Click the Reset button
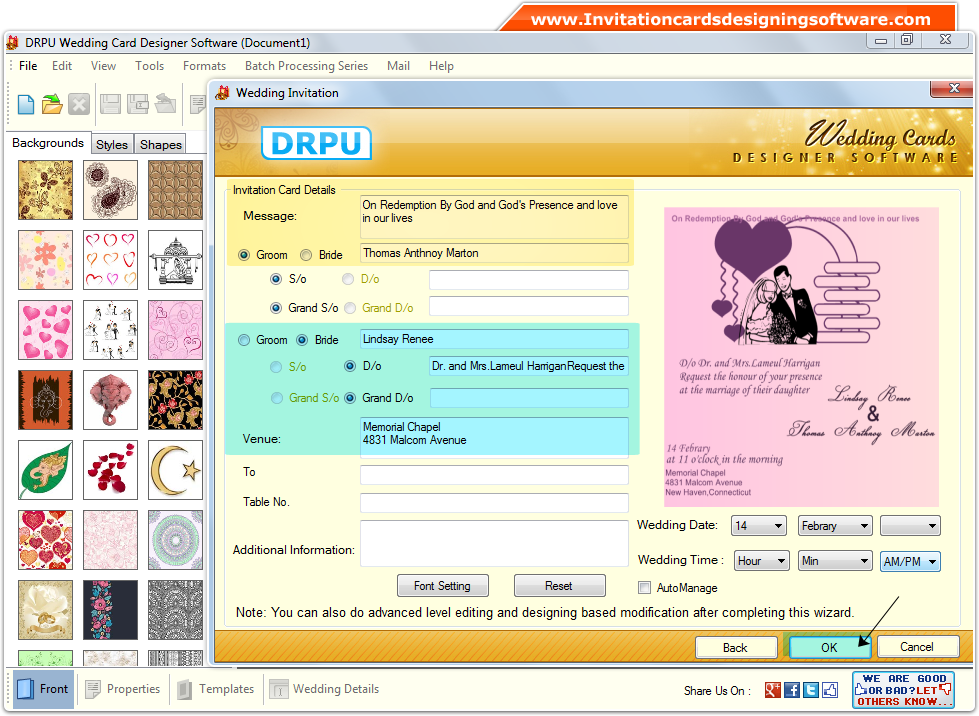The height and width of the screenshot is (716, 979). pos(559,586)
